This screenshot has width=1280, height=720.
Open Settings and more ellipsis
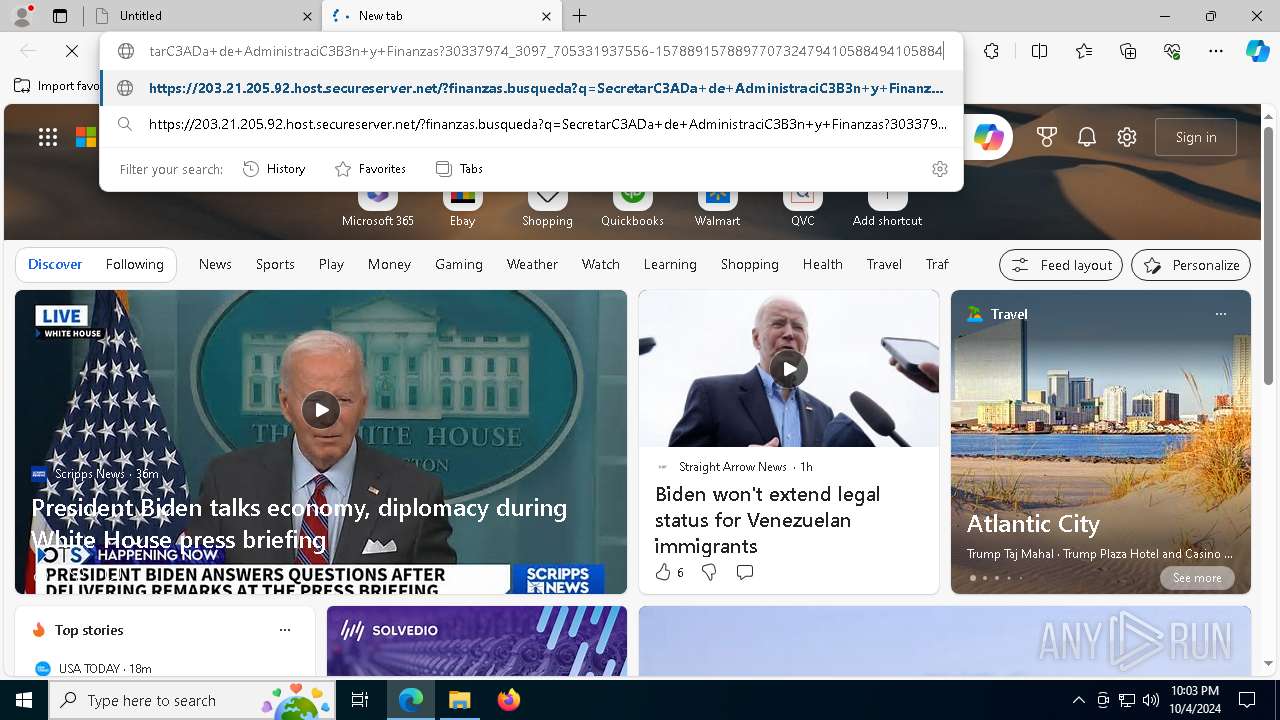coord(1216,51)
